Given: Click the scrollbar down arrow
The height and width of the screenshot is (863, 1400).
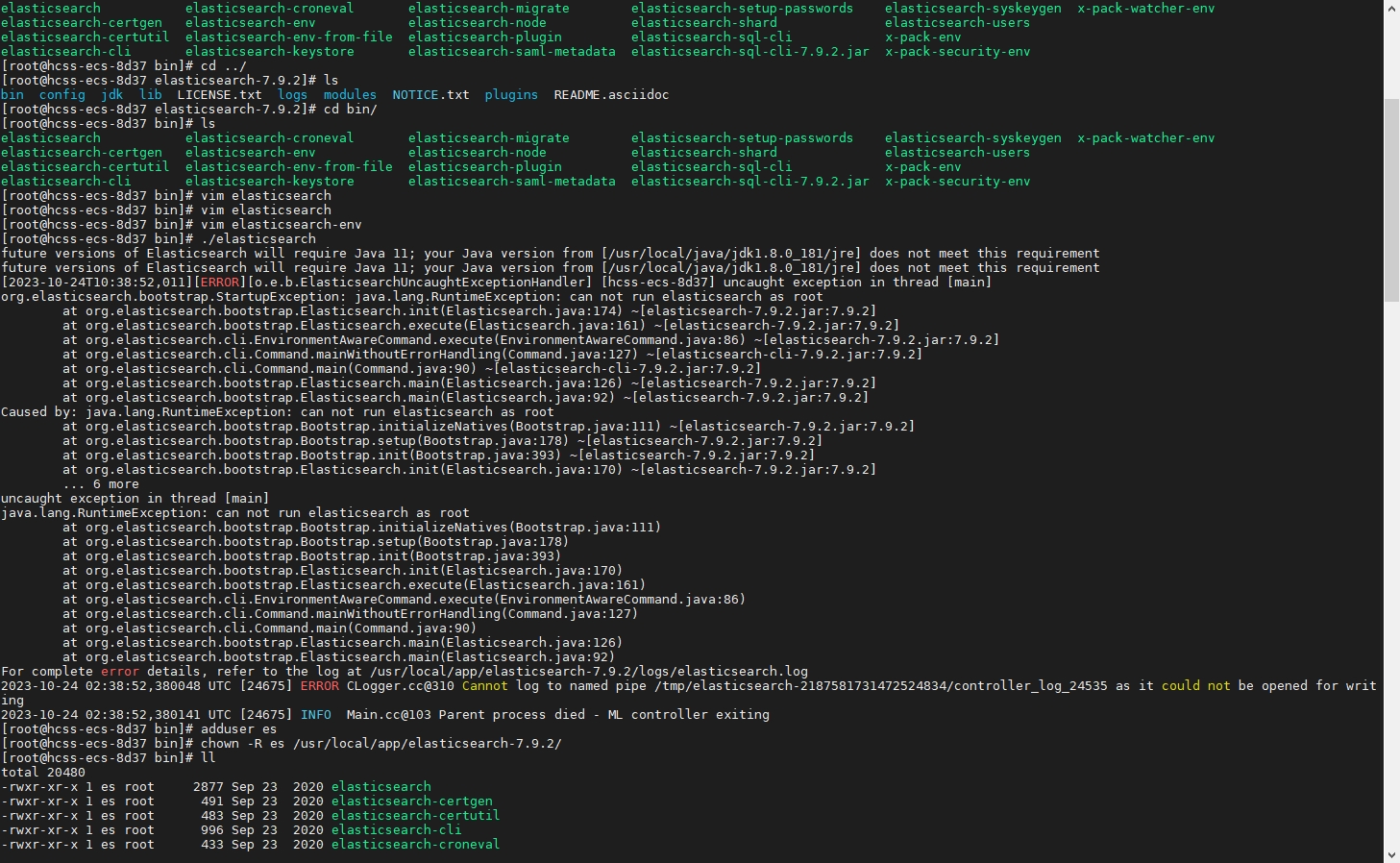Looking at the screenshot, I should coord(1391,854).
